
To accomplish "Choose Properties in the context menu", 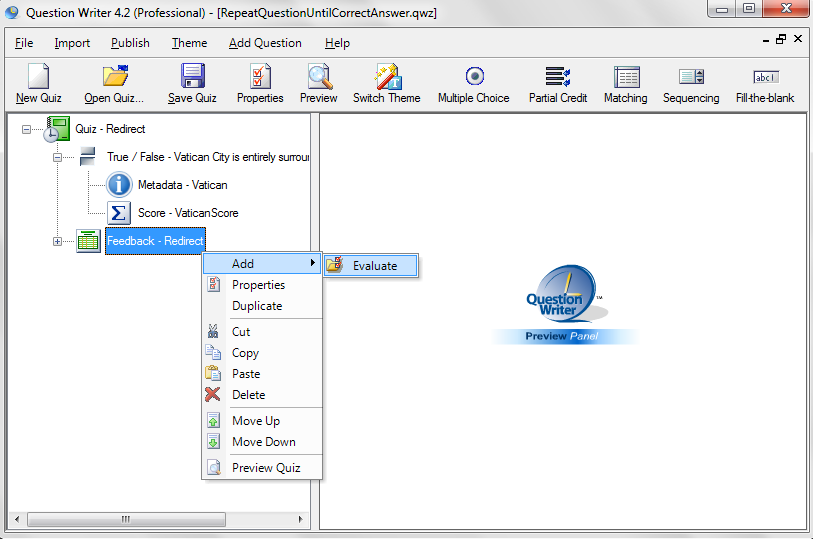I will point(262,285).
